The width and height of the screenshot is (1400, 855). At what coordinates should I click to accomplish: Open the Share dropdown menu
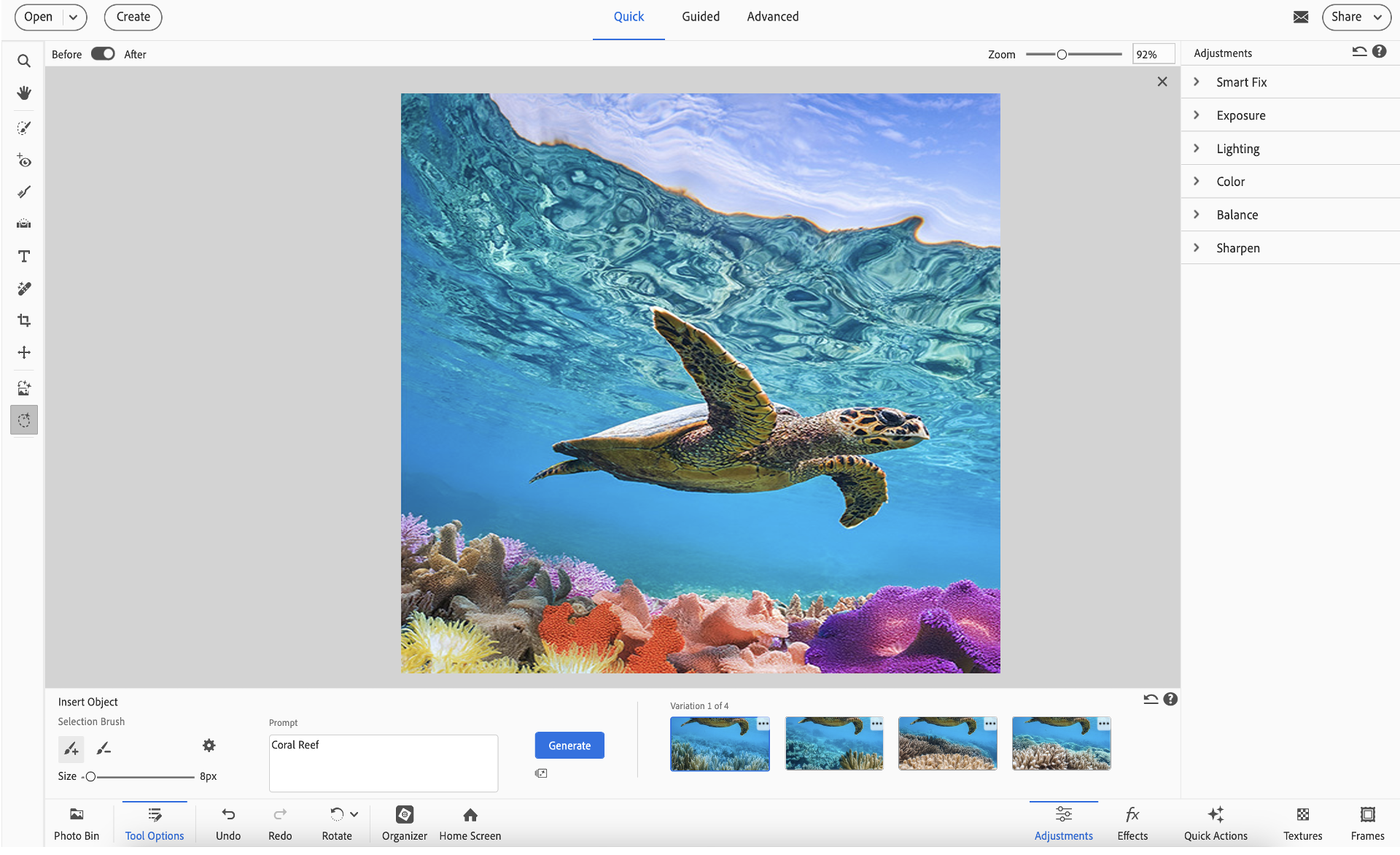[x=1356, y=17]
